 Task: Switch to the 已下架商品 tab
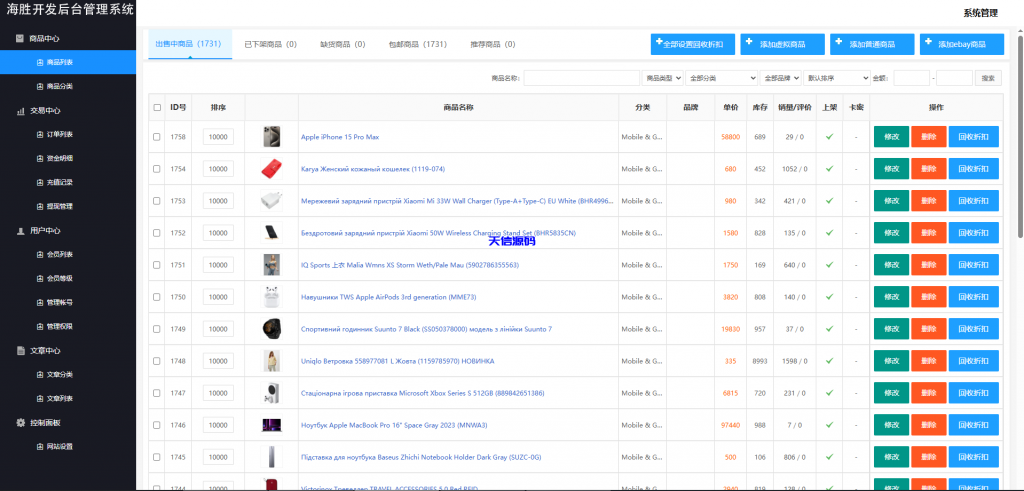pos(270,44)
